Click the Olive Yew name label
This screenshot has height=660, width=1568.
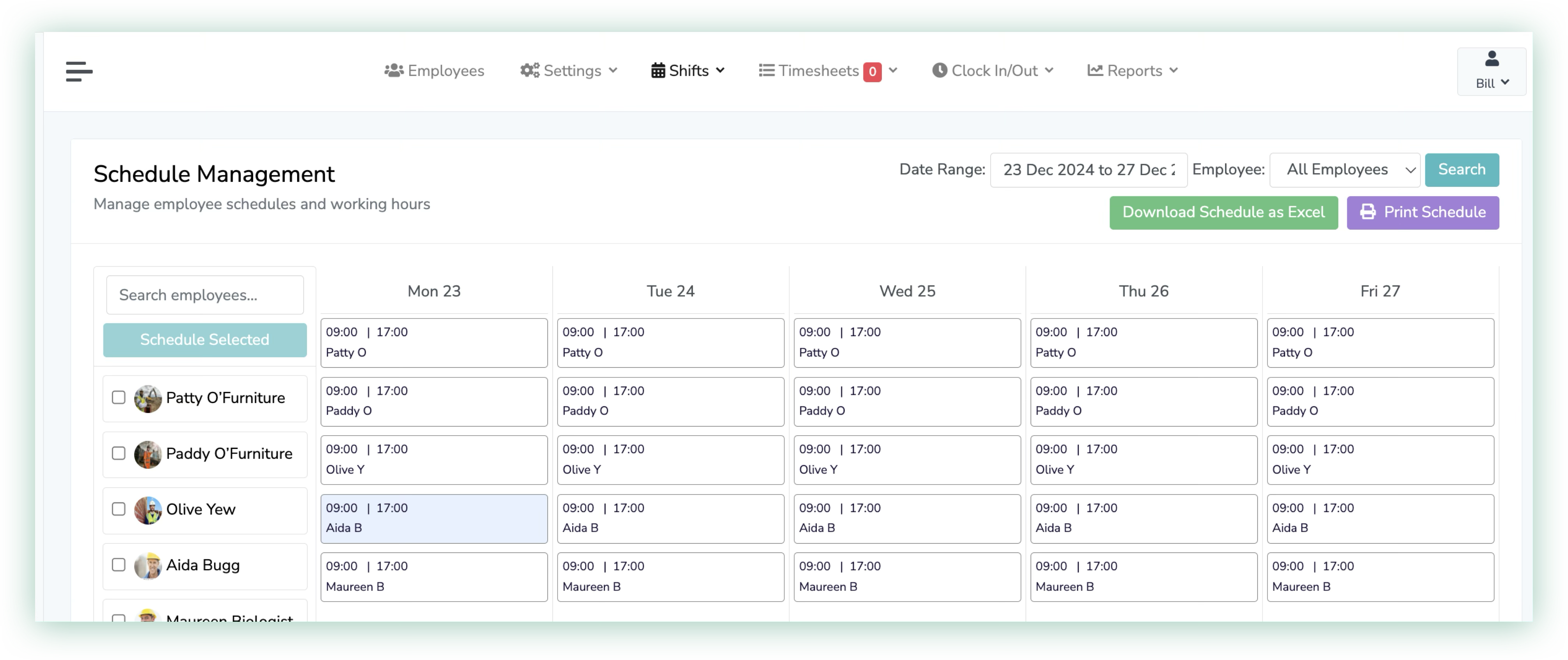tap(200, 509)
